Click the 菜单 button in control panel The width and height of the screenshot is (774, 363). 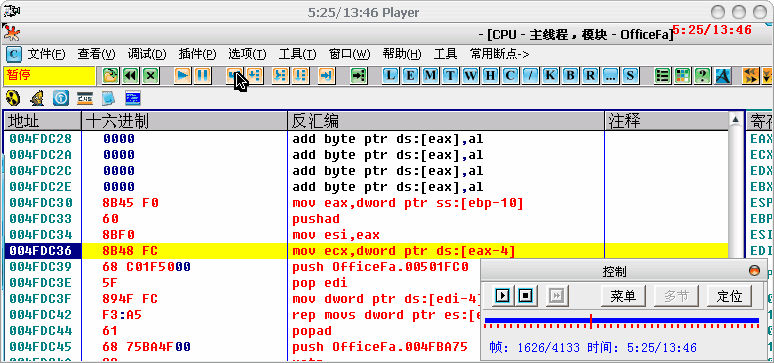point(623,296)
